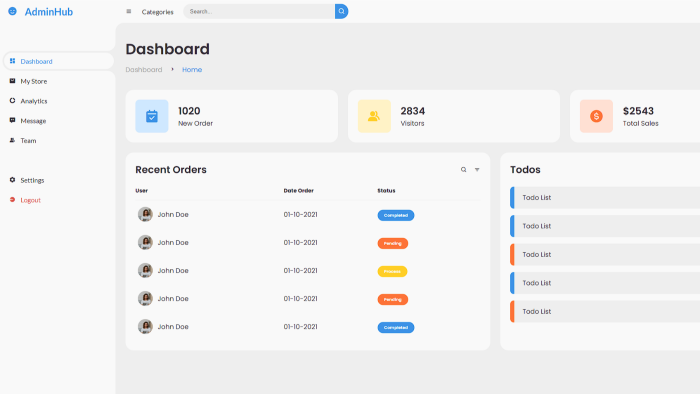
Task: Click the calendar check New Order icon
Action: [152, 116]
